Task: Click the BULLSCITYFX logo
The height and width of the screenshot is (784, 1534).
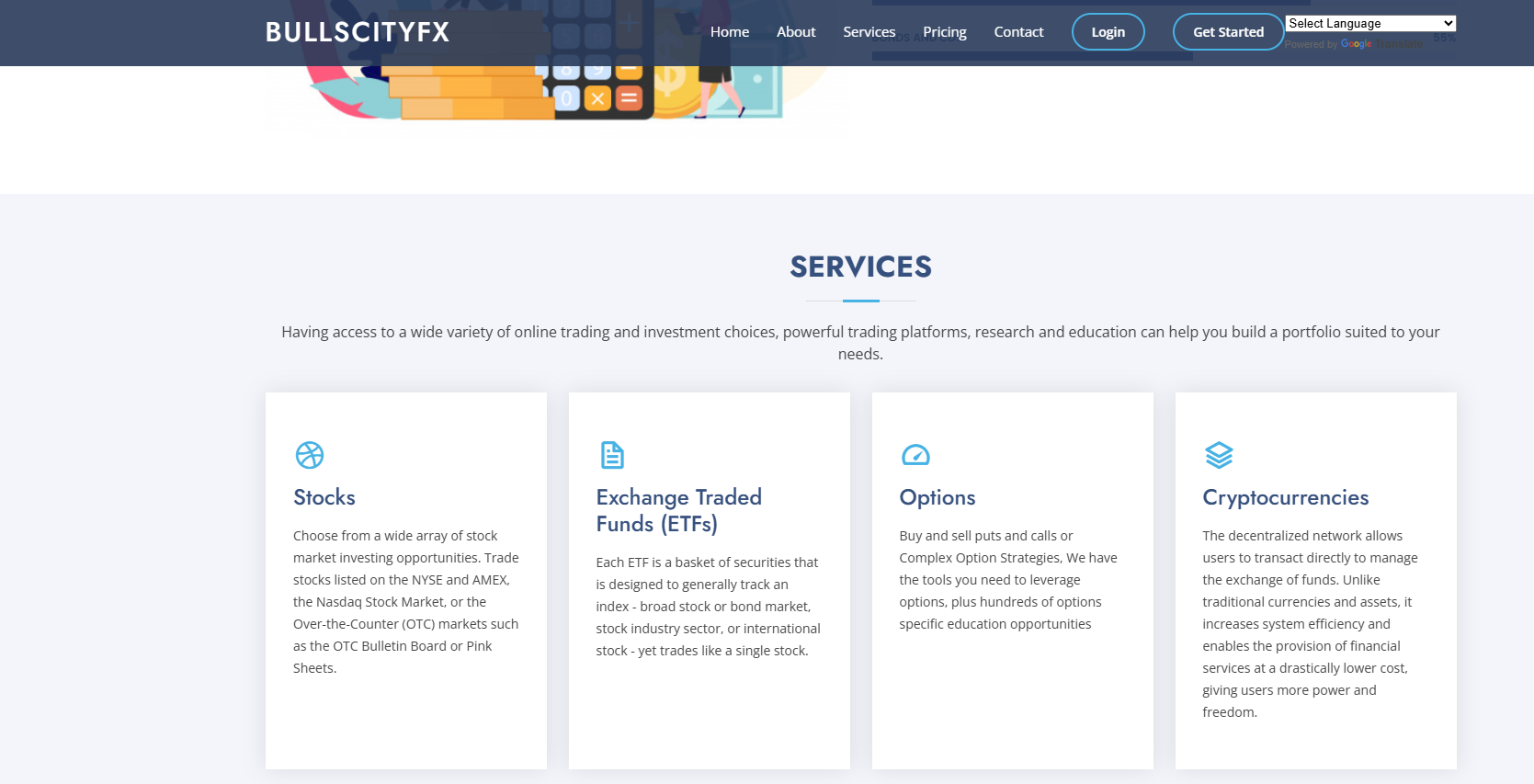Action: click(x=358, y=32)
